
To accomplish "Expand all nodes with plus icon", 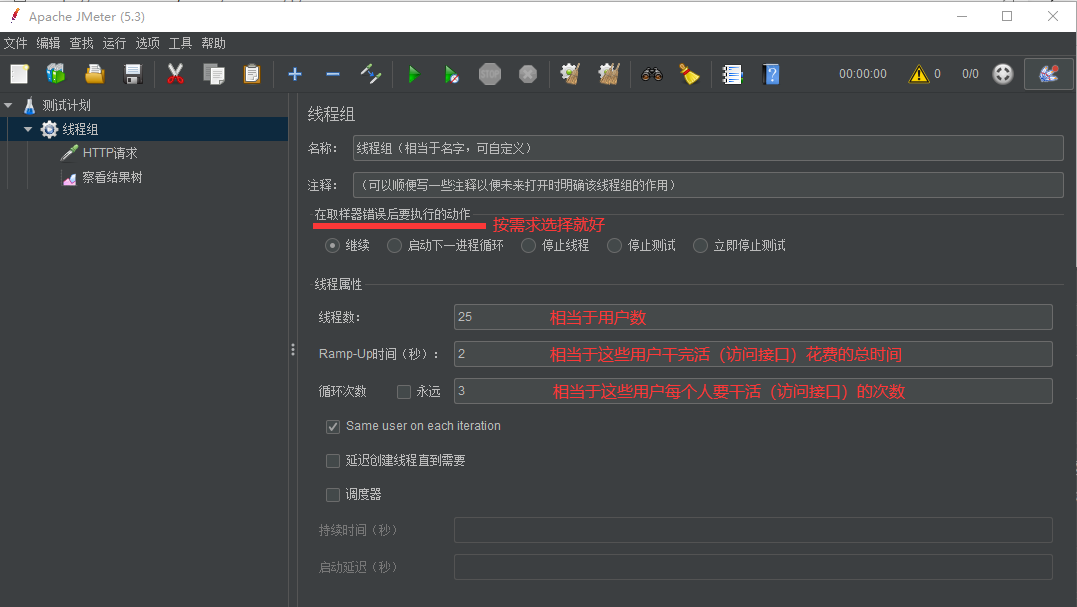I will pyautogui.click(x=295, y=74).
